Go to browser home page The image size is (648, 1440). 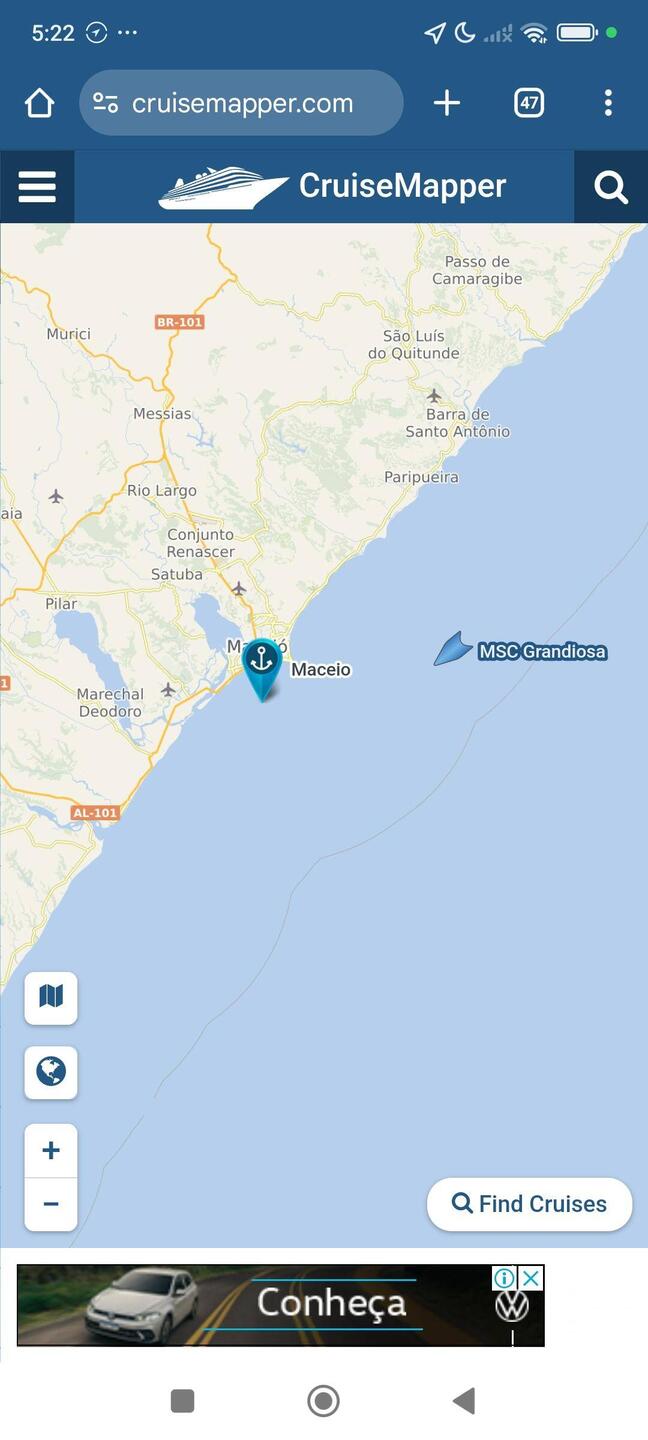(39, 103)
